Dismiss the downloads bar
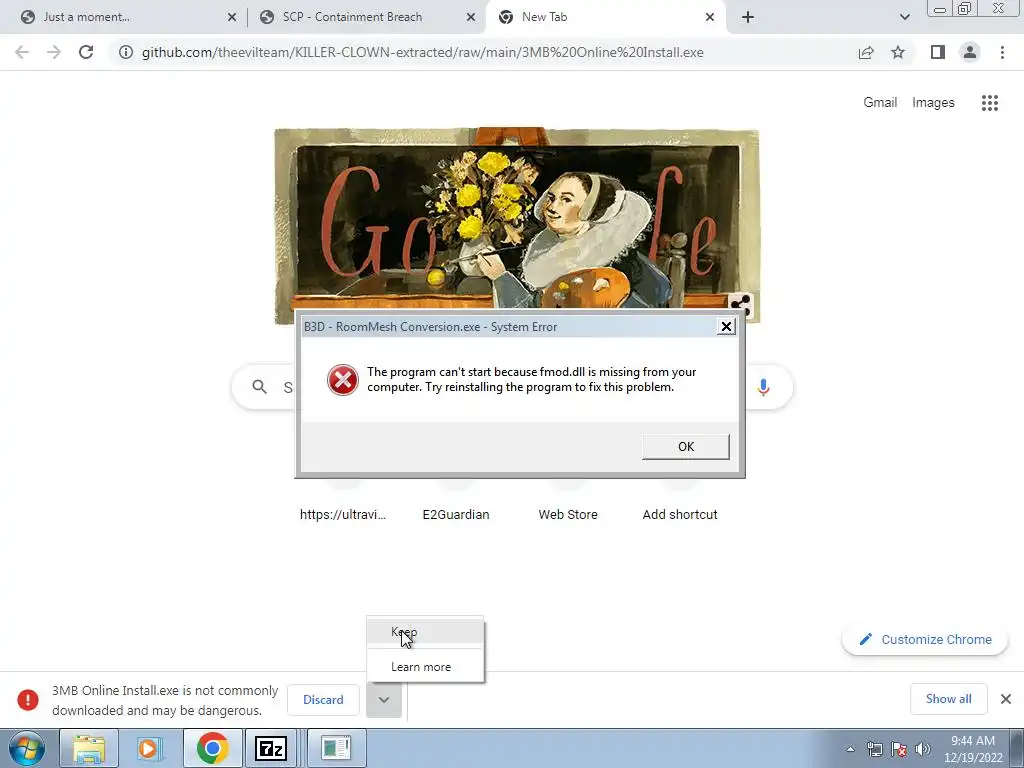Screen dimensions: 1024x768 pyautogui.click(x=1006, y=699)
